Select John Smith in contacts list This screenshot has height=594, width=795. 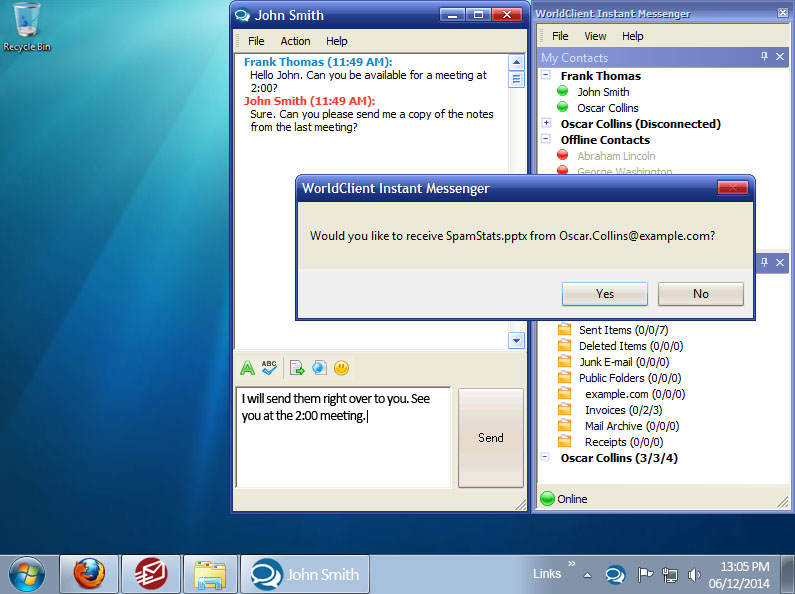[x=603, y=92]
